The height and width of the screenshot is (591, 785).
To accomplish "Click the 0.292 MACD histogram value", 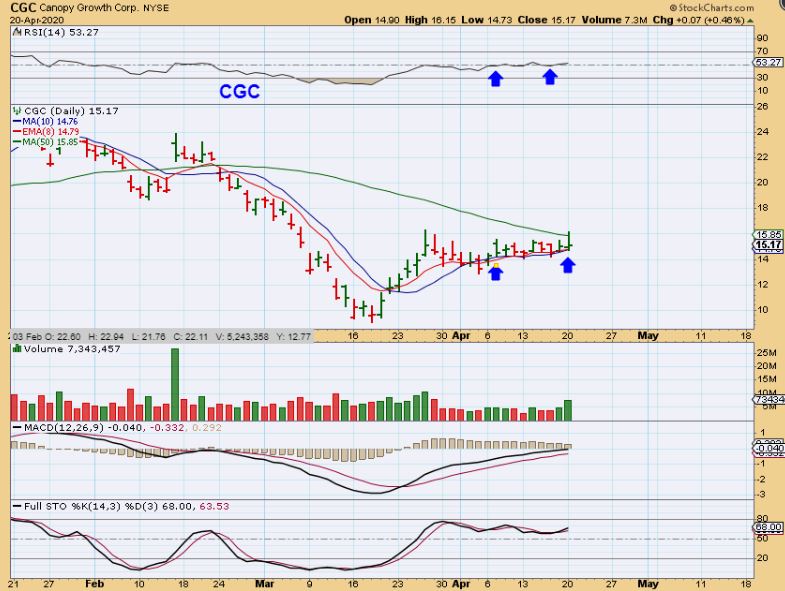I will click(x=206, y=428).
